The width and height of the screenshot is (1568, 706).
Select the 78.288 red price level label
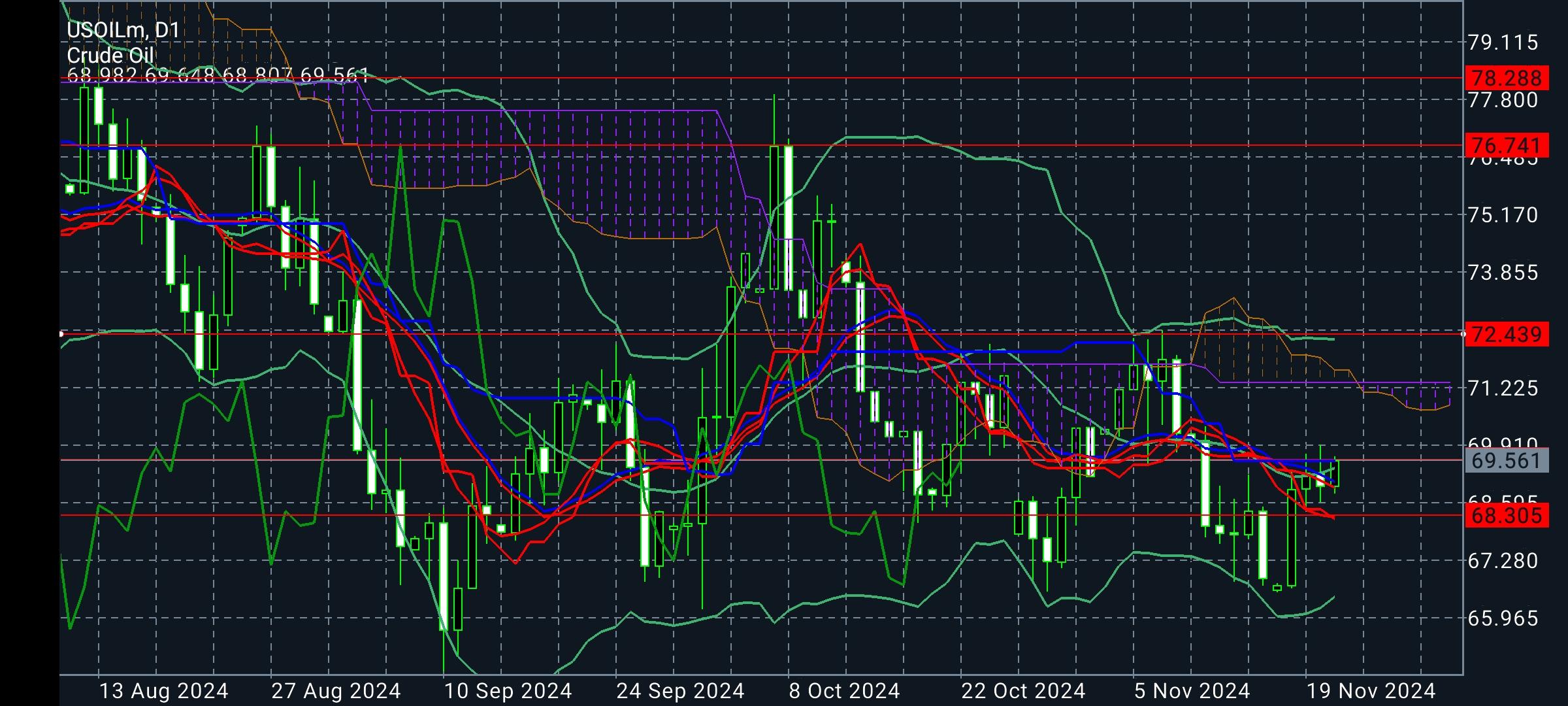[x=1507, y=78]
